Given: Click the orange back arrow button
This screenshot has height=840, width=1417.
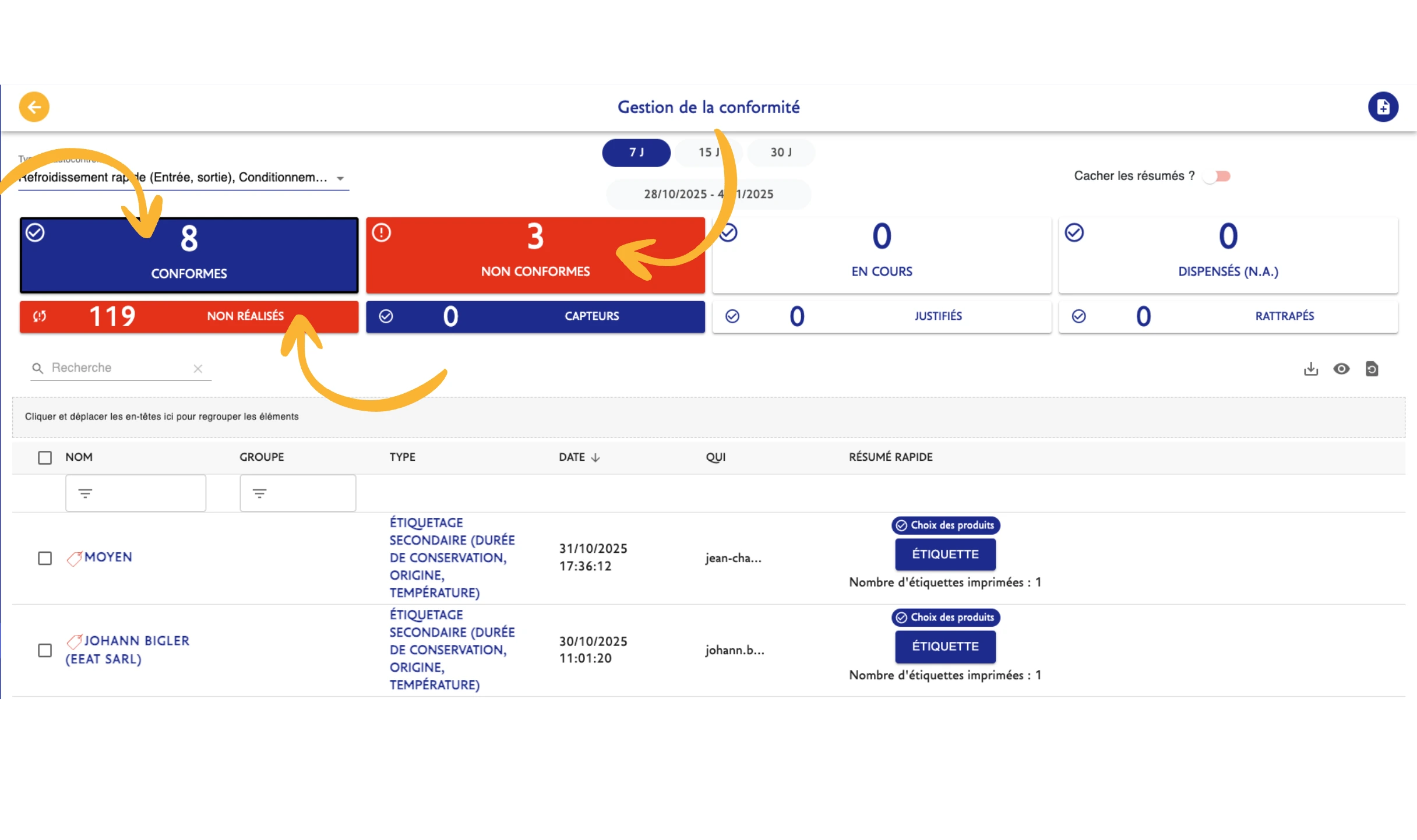Looking at the screenshot, I should (34, 107).
